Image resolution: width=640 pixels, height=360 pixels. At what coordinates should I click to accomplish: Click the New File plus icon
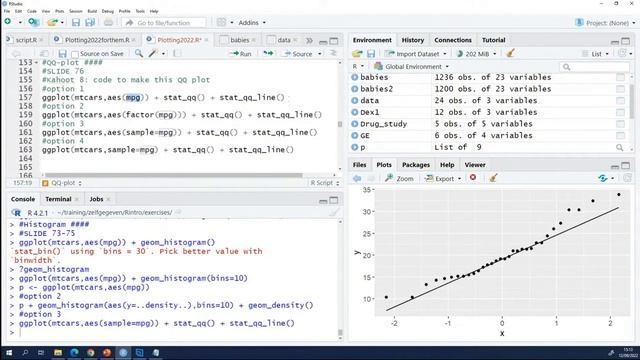click(8, 22)
